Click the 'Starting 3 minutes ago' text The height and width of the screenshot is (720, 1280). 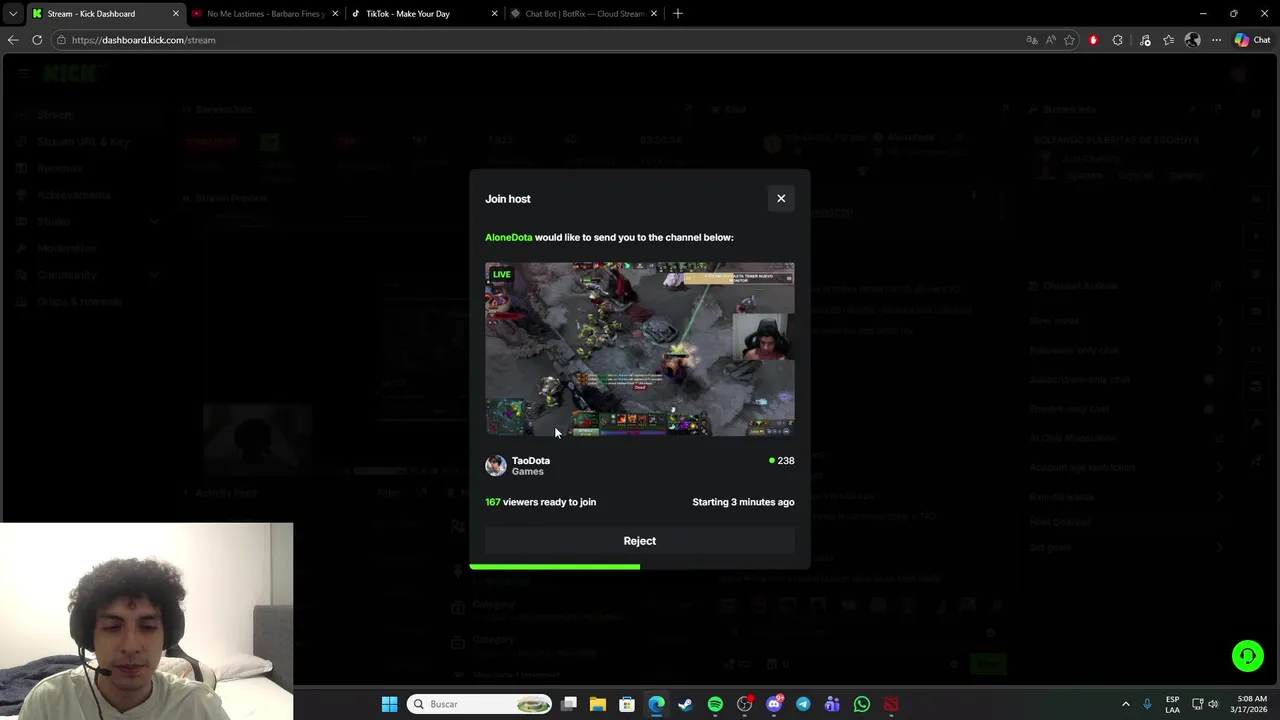[743, 502]
